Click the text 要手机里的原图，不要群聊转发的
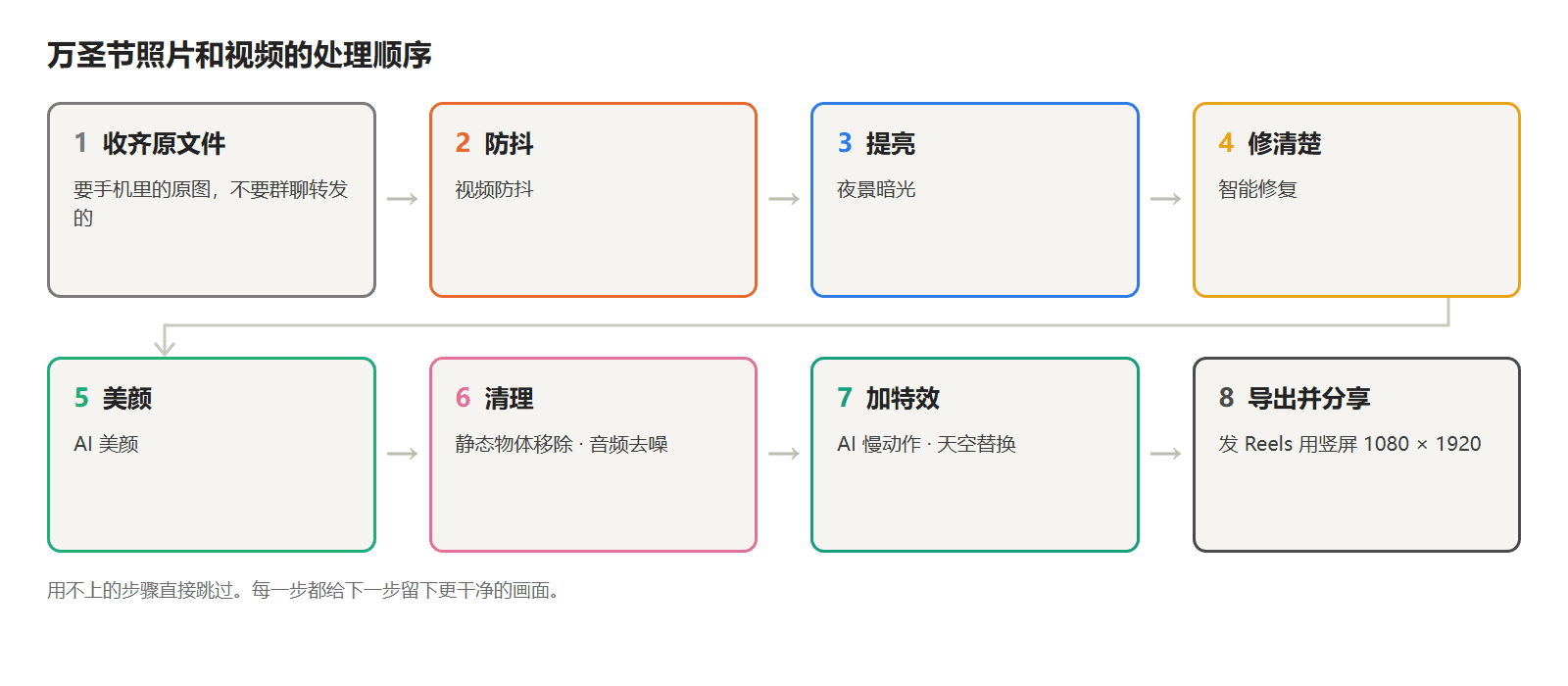The height and width of the screenshot is (686, 1568). (x=211, y=204)
